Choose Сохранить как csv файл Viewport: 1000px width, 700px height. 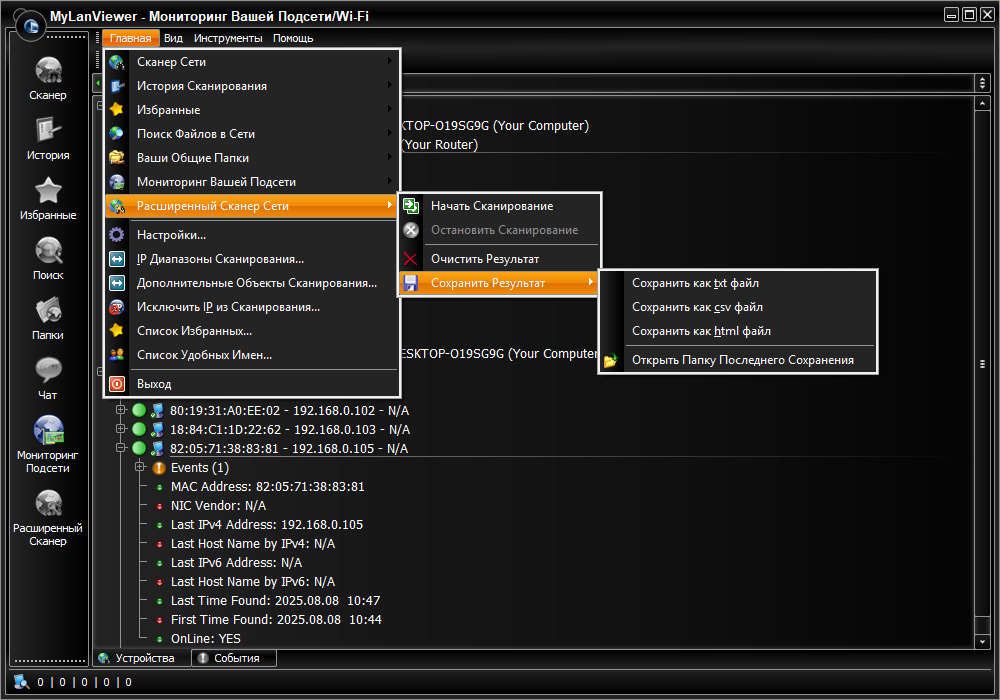pyautogui.click(x=738, y=307)
